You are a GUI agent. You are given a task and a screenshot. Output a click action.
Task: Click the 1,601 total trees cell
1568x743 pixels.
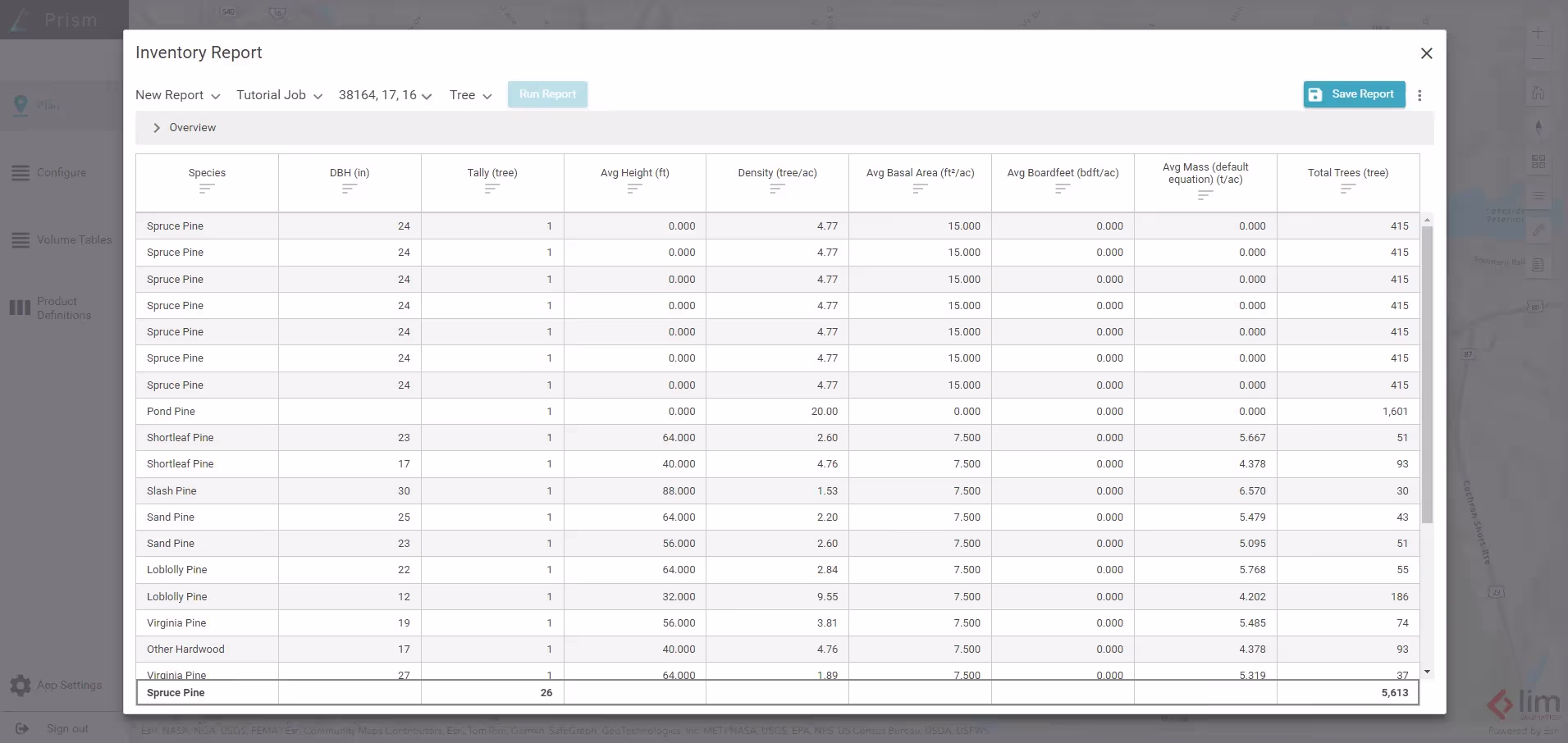point(1348,412)
